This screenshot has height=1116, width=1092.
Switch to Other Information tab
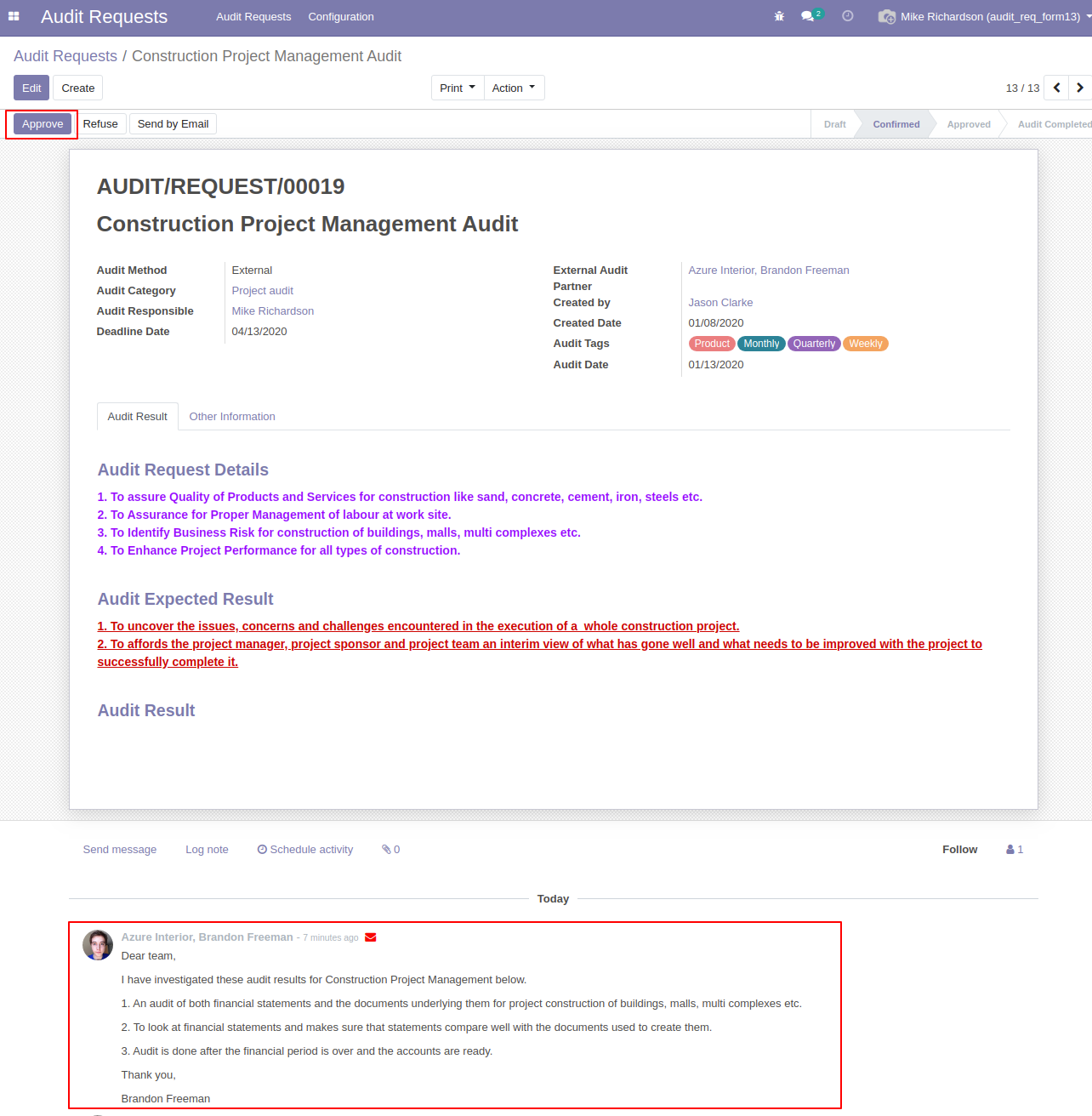click(232, 416)
